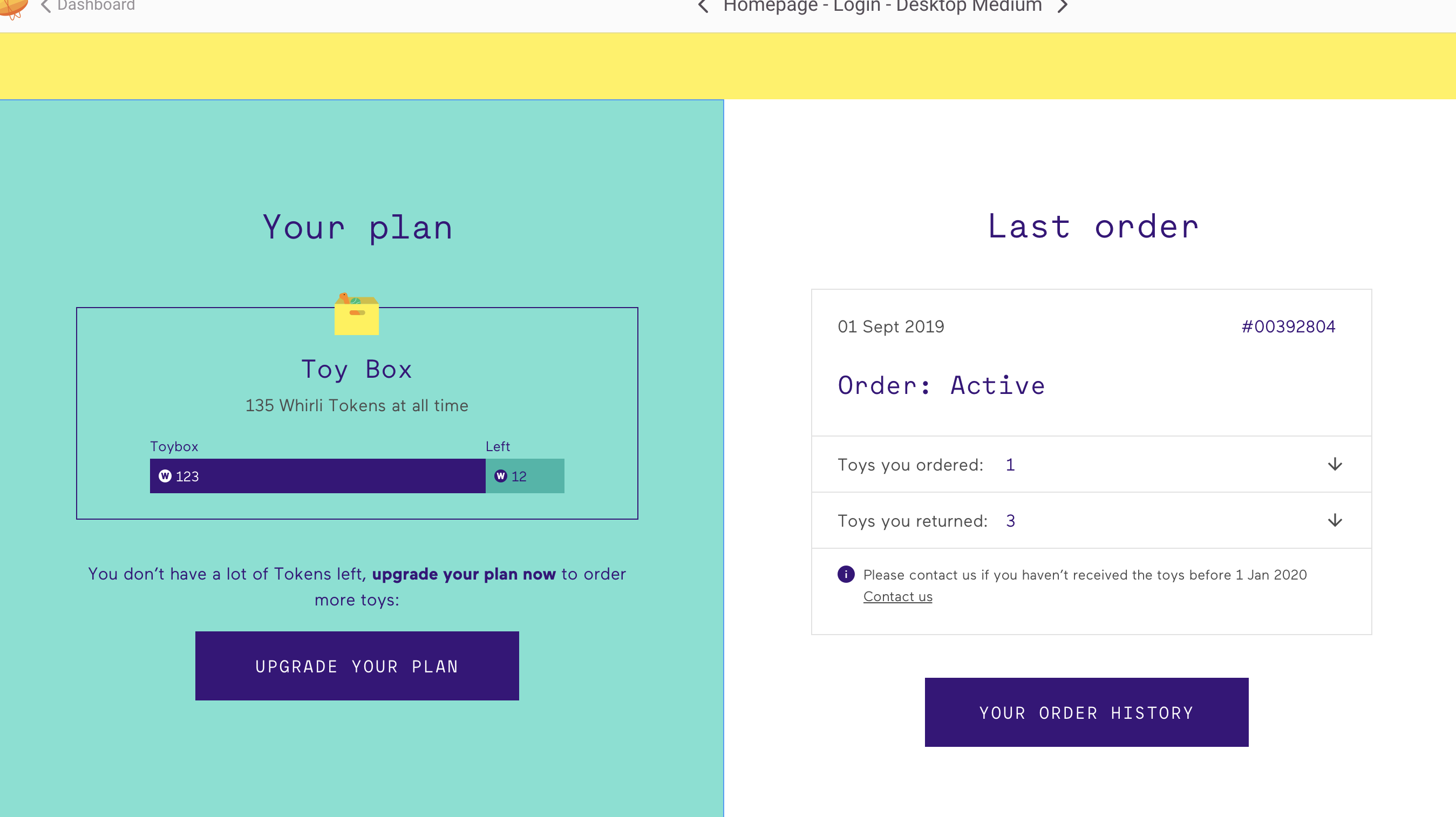Open order number #00392804
The width and height of the screenshot is (1456, 817).
(1288, 326)
